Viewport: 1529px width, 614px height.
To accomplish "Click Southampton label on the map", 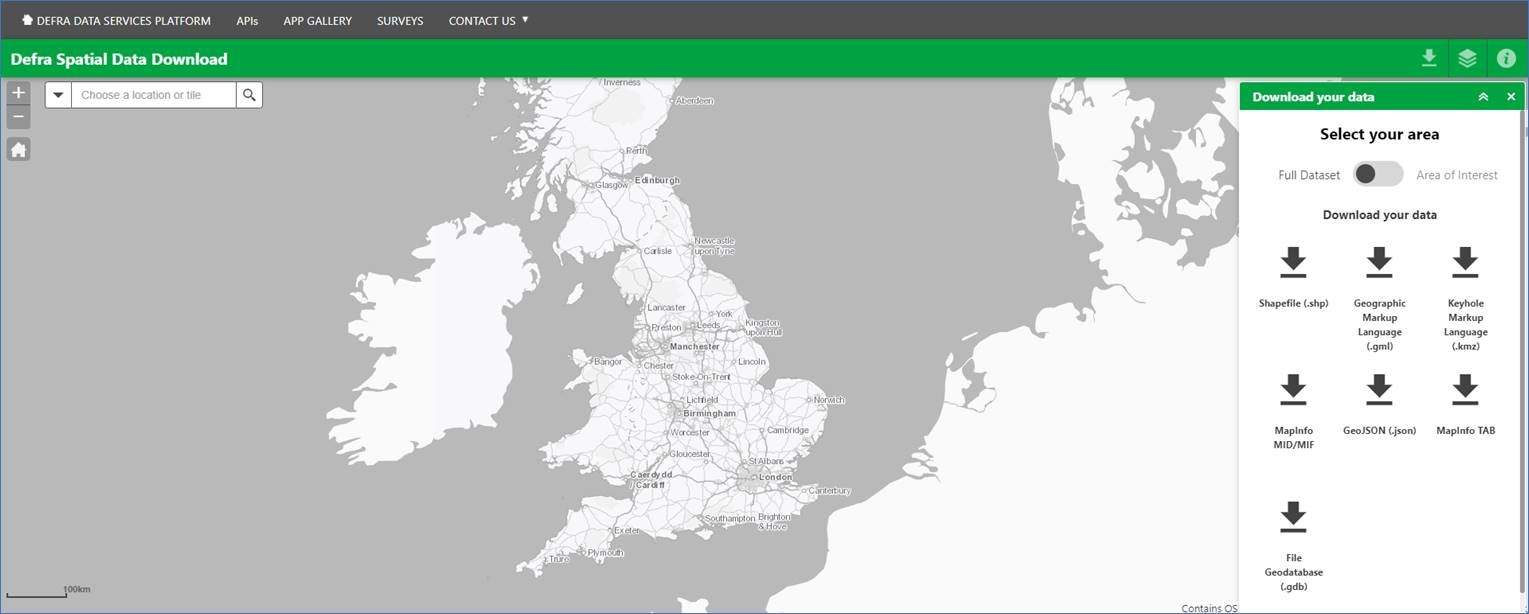I will [x=730, y=518].
